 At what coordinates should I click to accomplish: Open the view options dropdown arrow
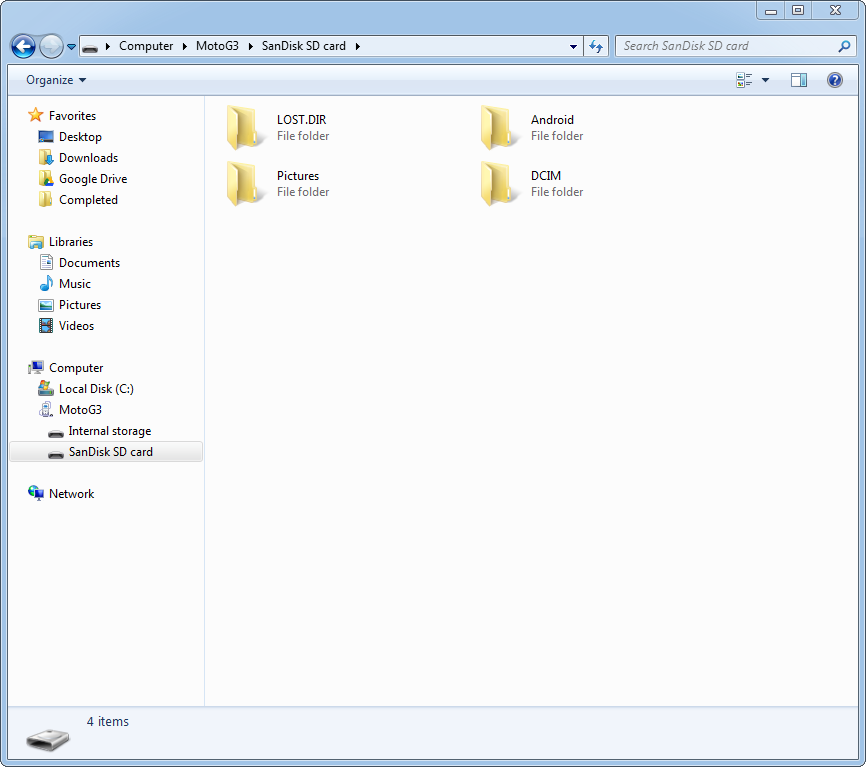766,80
